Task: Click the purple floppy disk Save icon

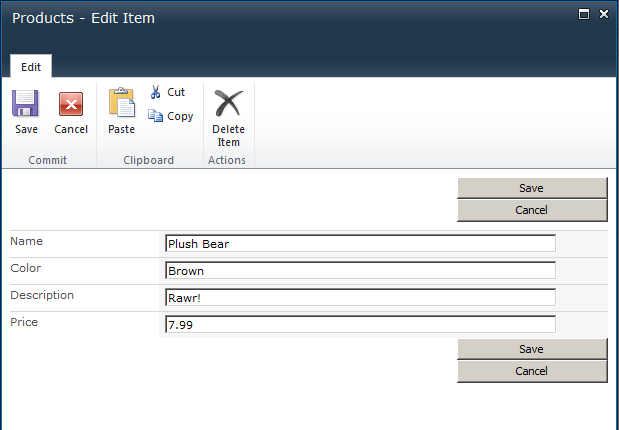Action: (x=25, y=103)
